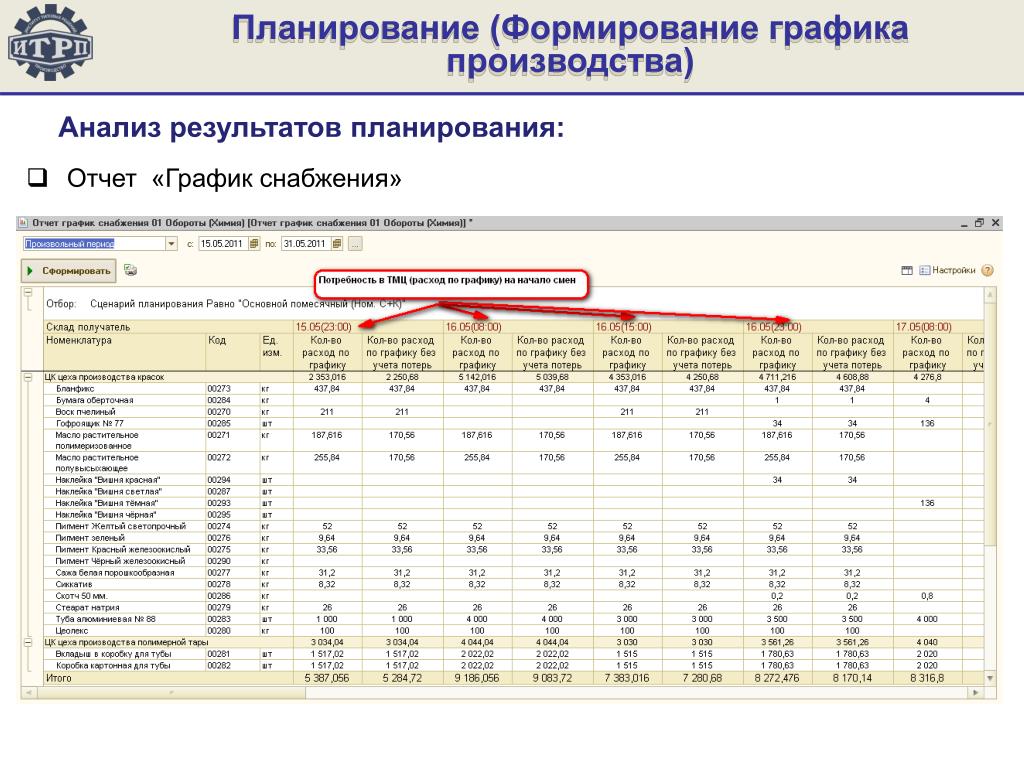Select row Пигмент Желтый светопрочный

pos(121,526)
